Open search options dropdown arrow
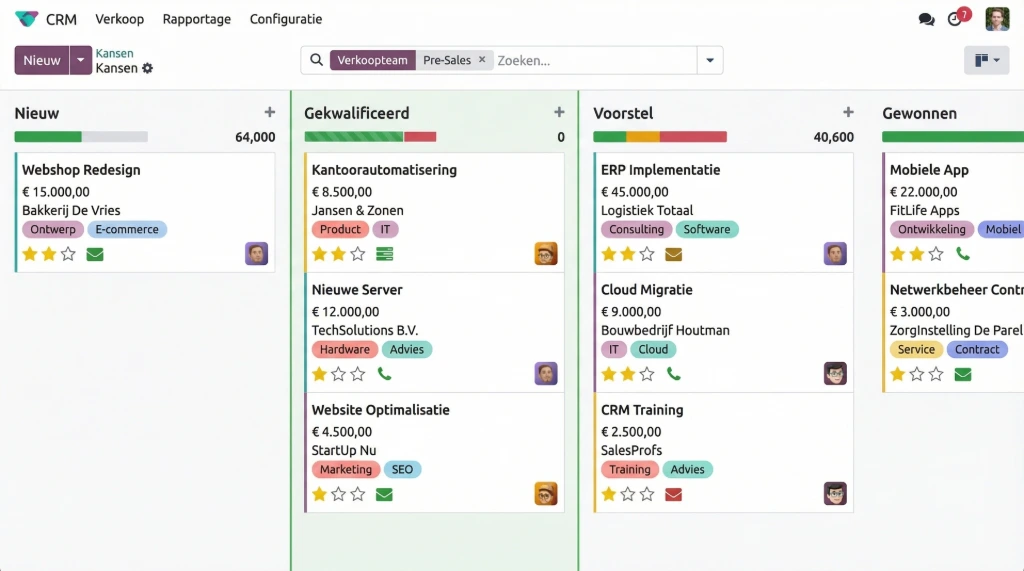The image size is (1024, 571). tap(710, 60)
